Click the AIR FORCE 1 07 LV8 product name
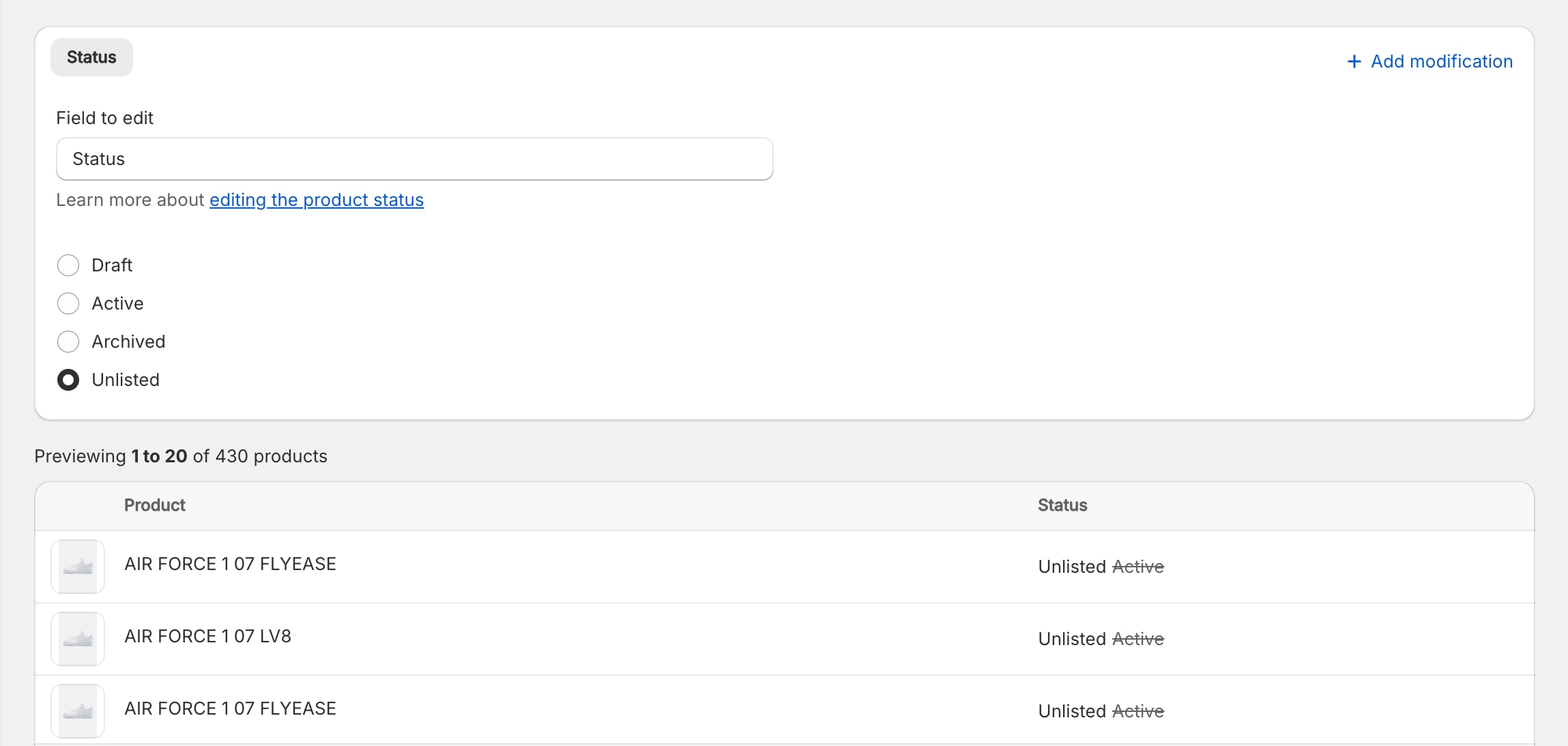 coord(207,636)
